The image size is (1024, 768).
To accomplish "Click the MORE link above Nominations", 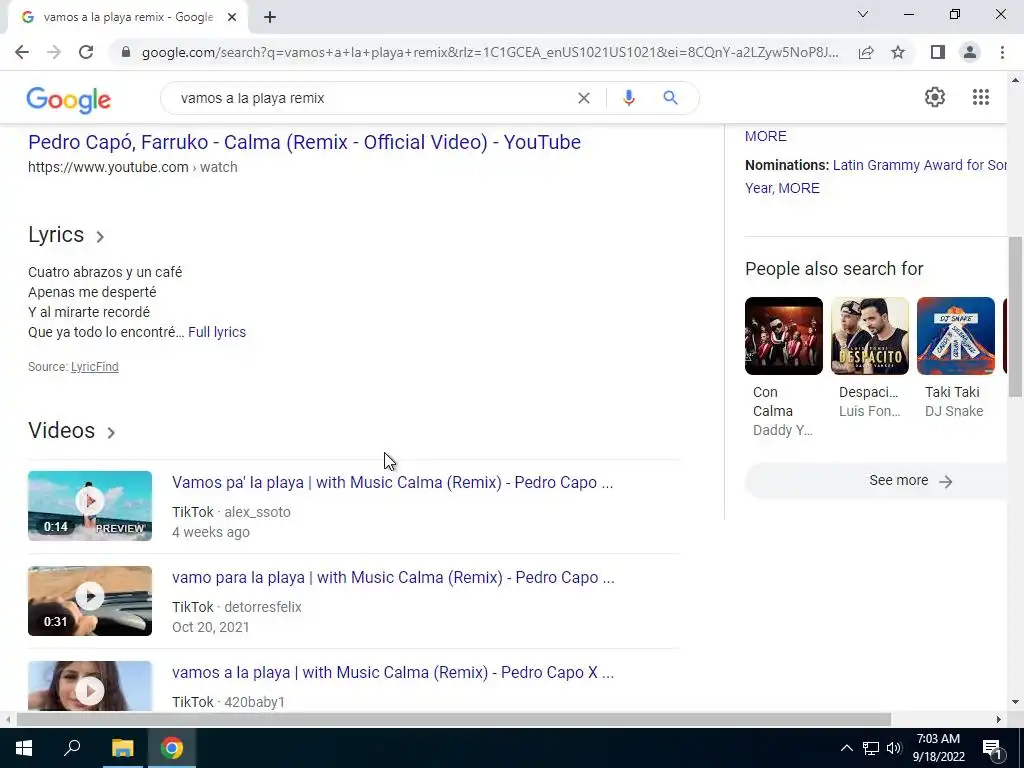I will click(x=765, y=136).
